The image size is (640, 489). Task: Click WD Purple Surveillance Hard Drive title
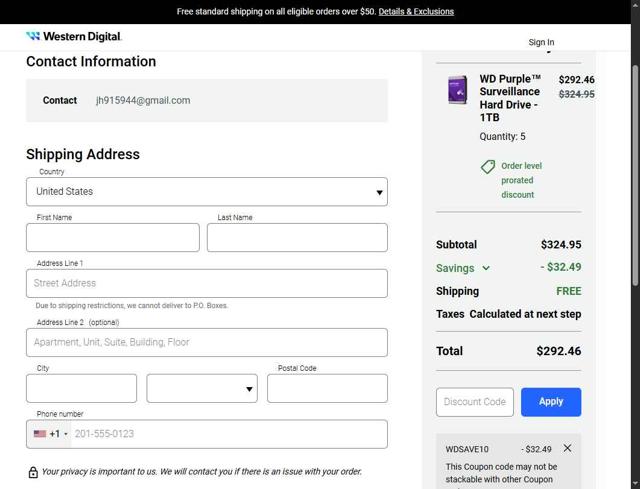(510, 98)
